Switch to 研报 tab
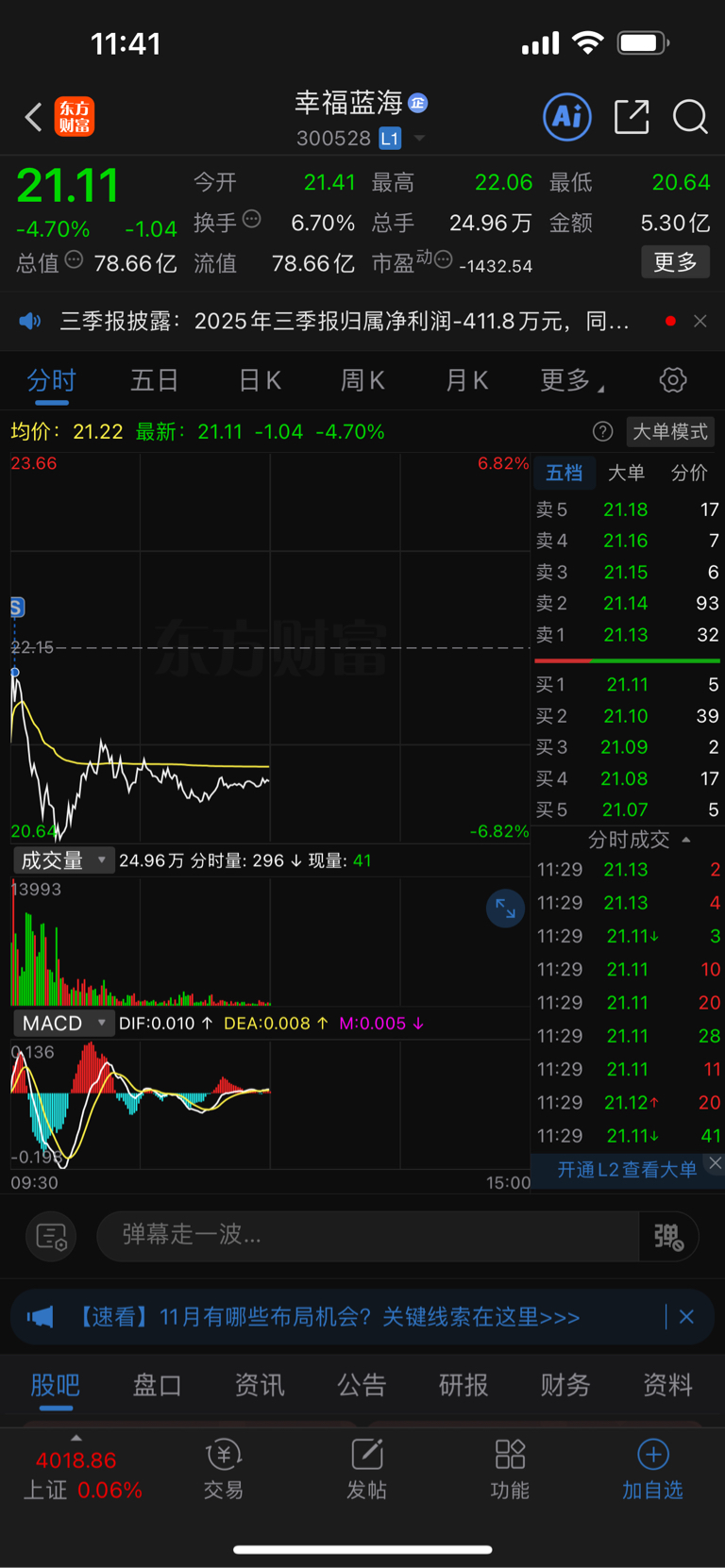Screen dimensions: 725x1568 click(x=464, y=1385)
